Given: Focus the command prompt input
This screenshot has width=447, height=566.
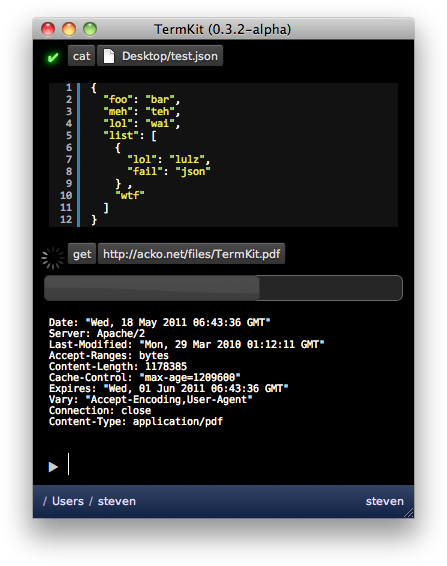Looking at the screenshot, I should pyautogui.click(x=231, y=464).
